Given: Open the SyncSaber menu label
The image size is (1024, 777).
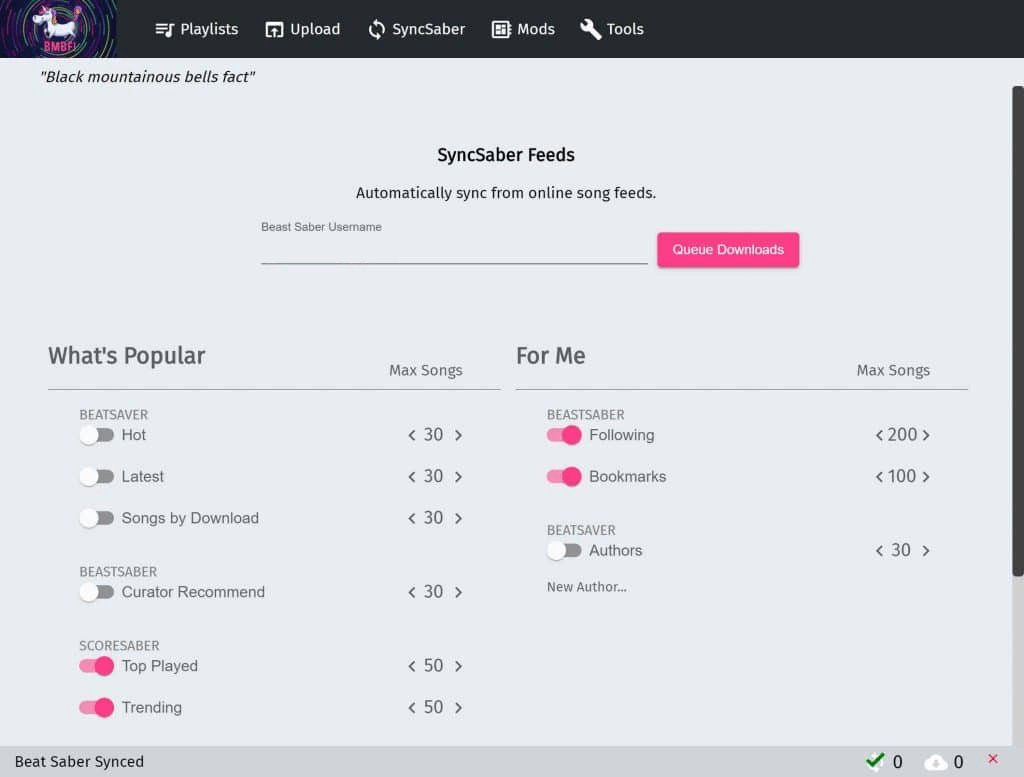Looking at the screenshot, I should (428, 29).
